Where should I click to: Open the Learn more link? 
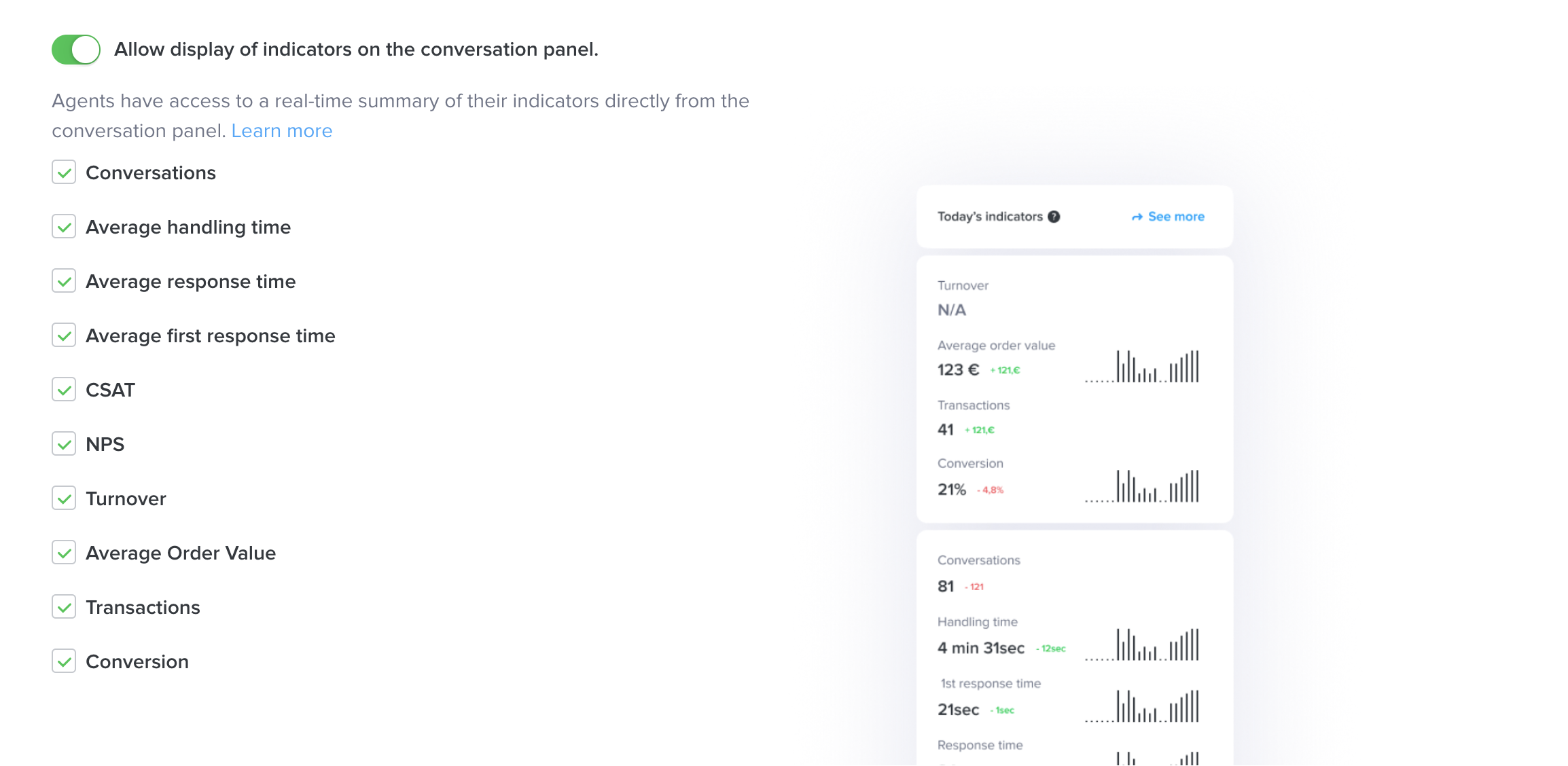[282, 130]
